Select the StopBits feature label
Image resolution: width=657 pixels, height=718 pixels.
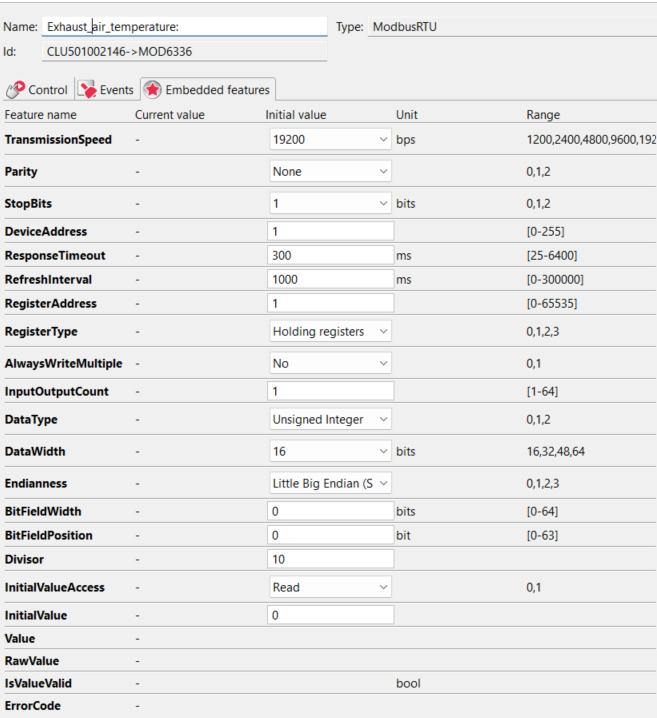28,203
